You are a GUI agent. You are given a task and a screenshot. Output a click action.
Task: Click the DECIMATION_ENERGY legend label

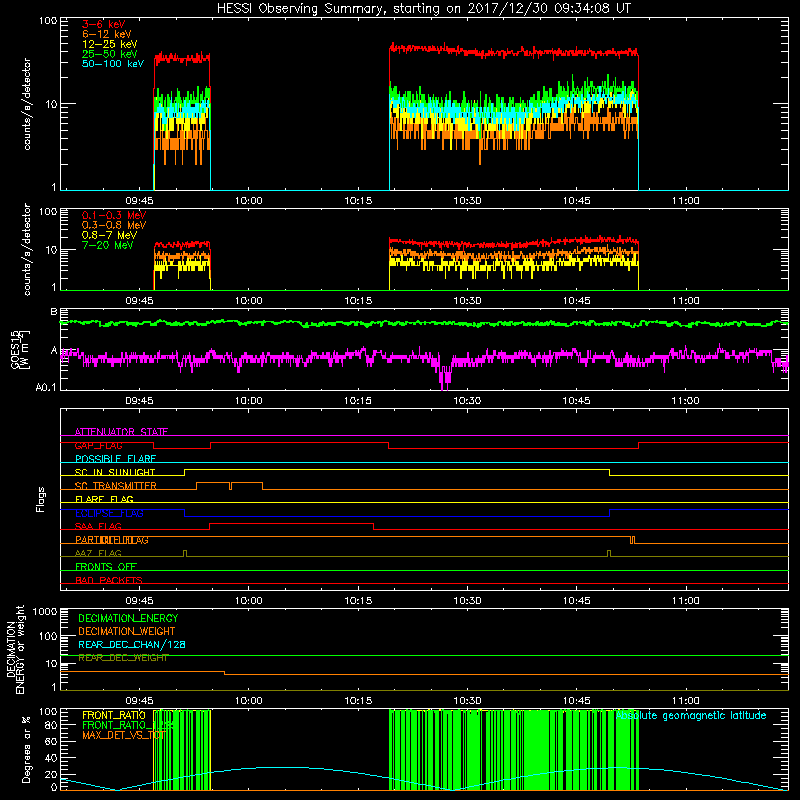pyautogui.click(x=128, y=618)
